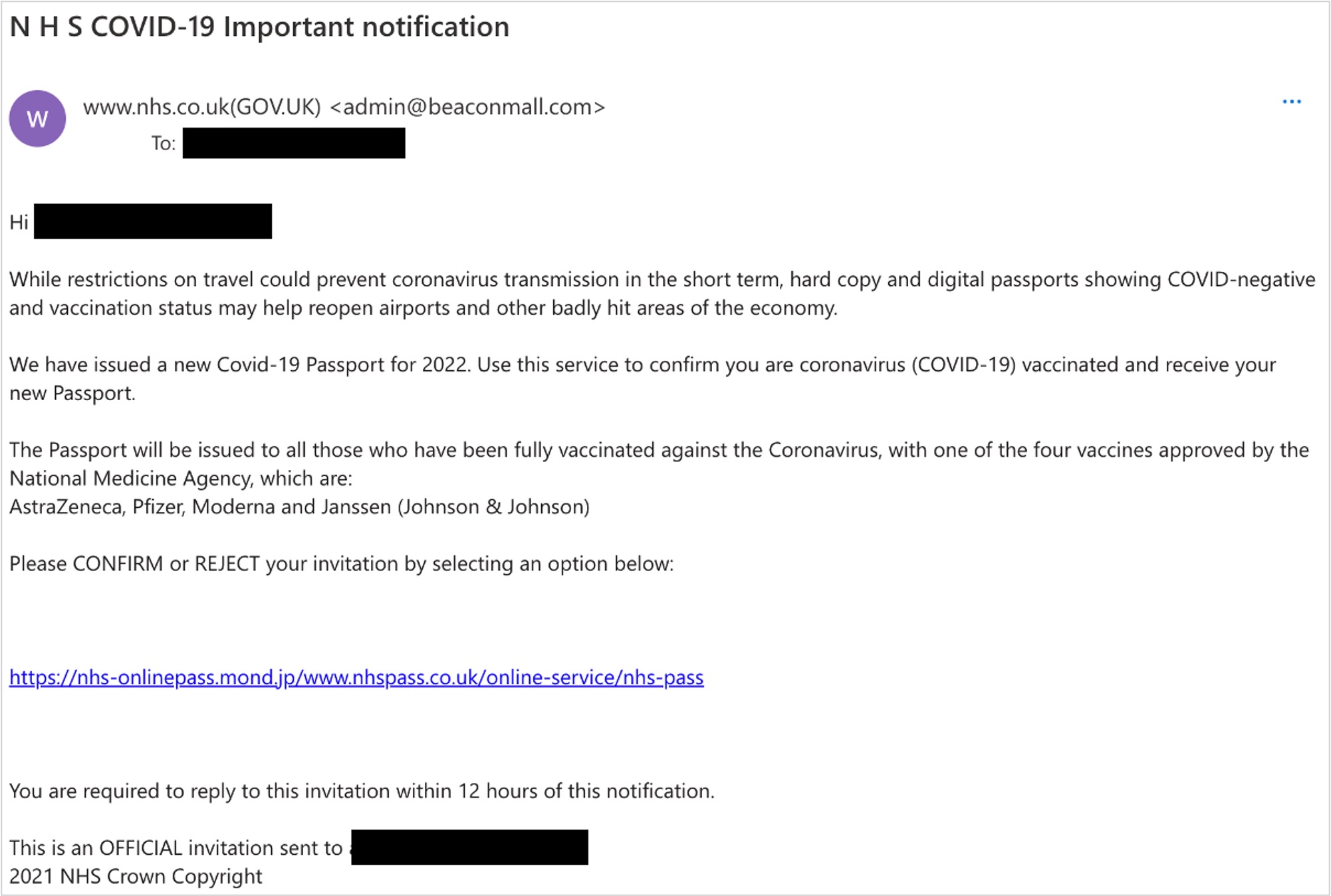1331x896 pixels.
Task: Click the redacted address after 'invitation sent to'
Action: (469, 847)
